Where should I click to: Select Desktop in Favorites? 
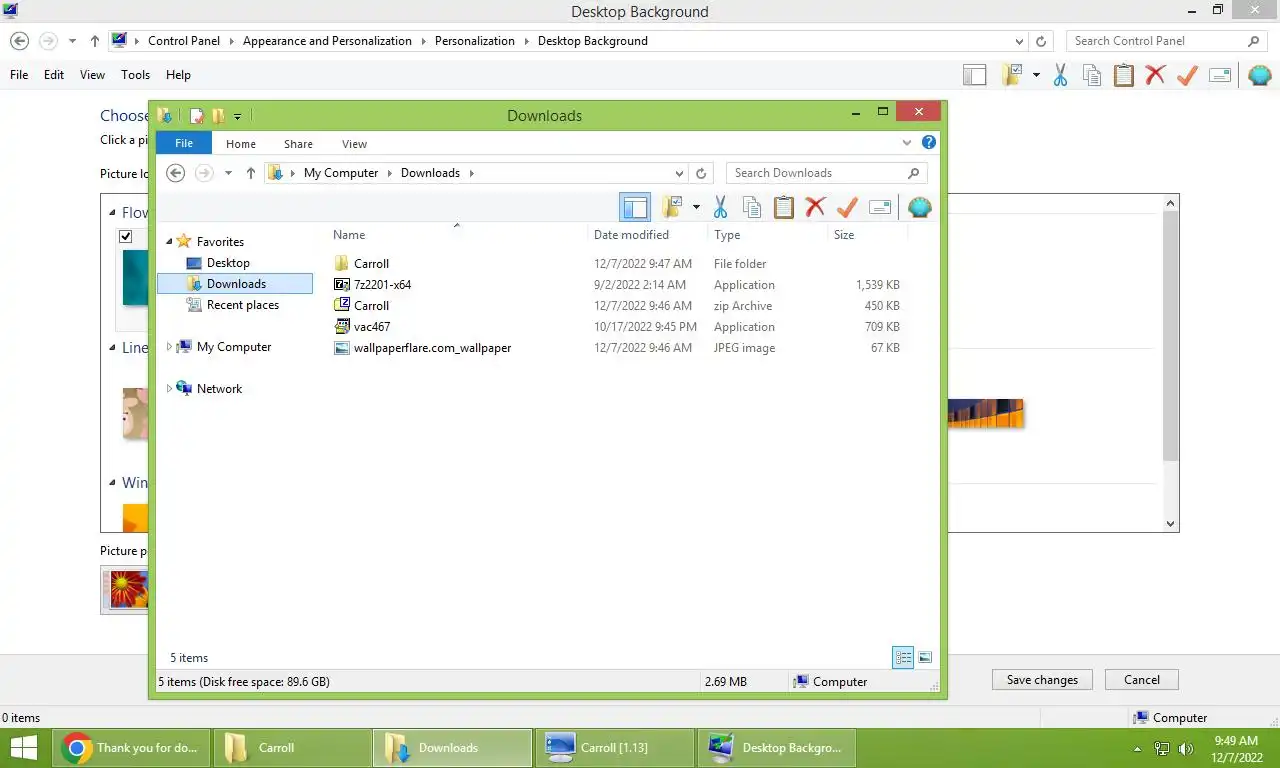228,263
